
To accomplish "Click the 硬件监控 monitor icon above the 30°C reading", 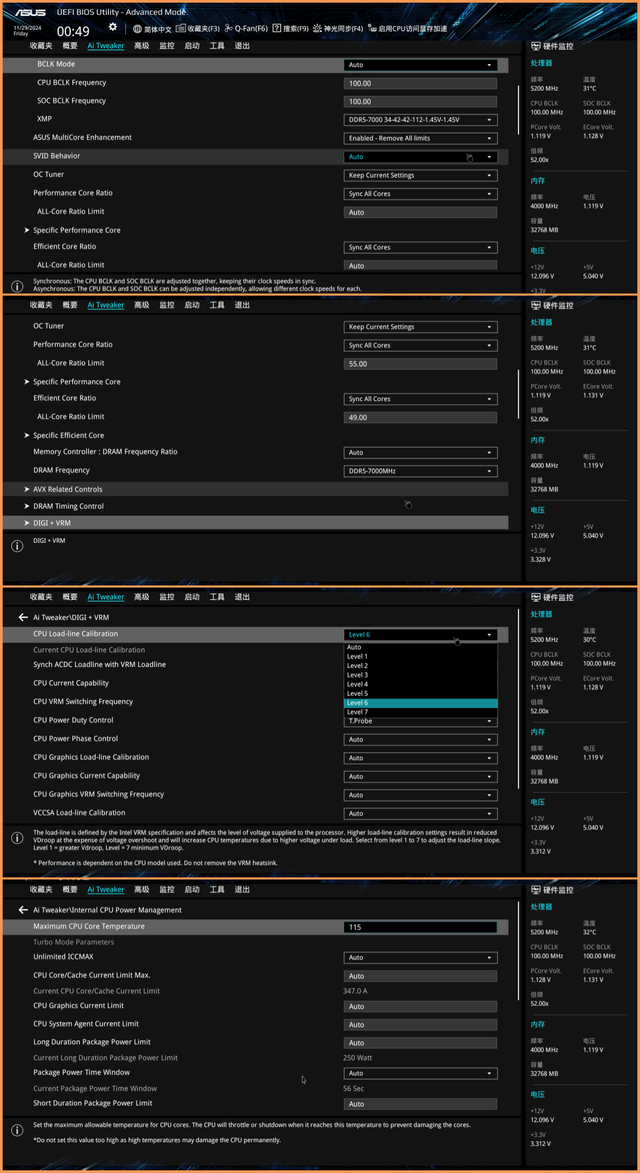I will pyautogui.click(x=535, y=597).
